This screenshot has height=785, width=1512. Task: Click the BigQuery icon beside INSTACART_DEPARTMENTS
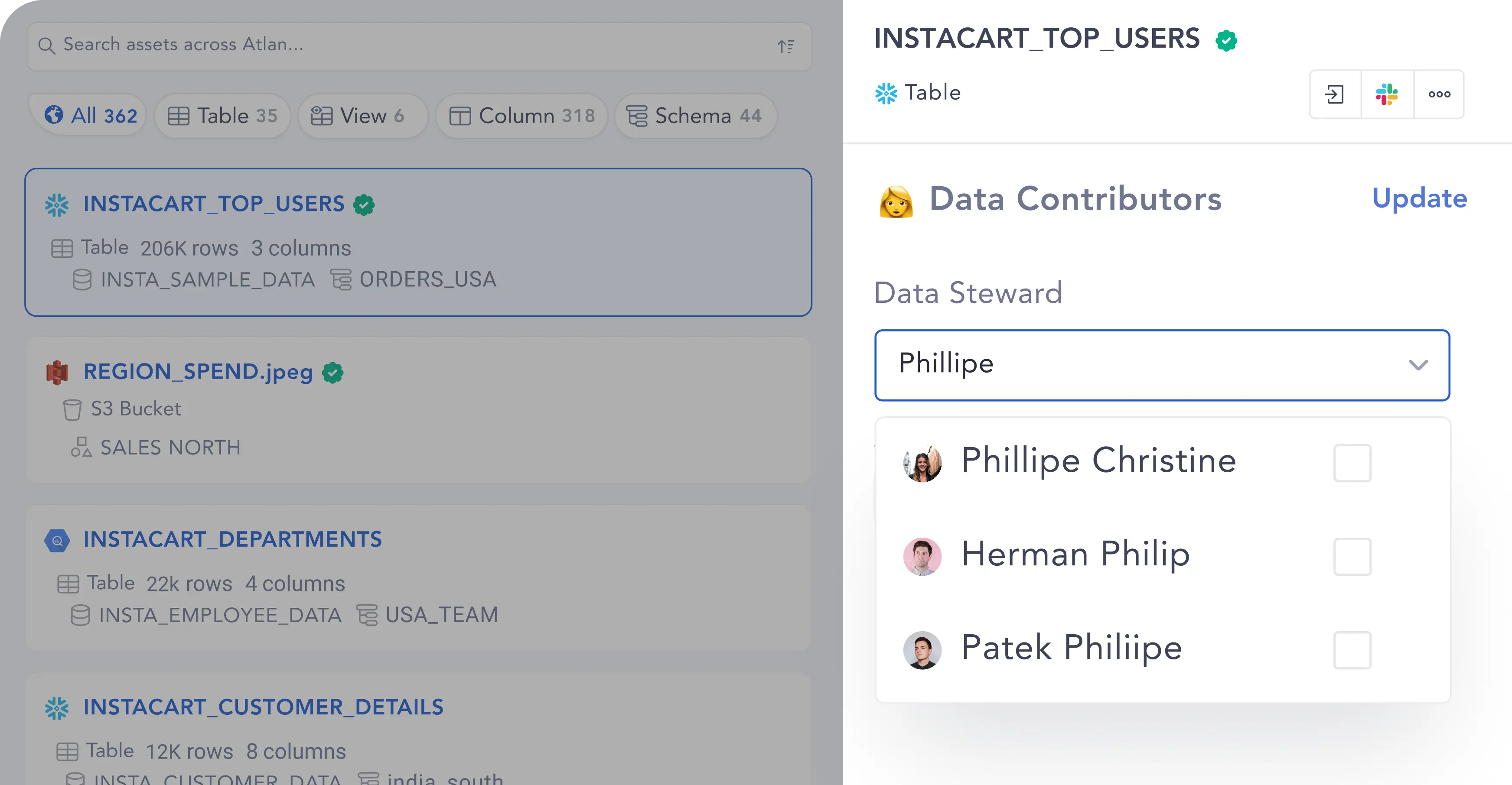pyautogui.click(x=57, y=540)
